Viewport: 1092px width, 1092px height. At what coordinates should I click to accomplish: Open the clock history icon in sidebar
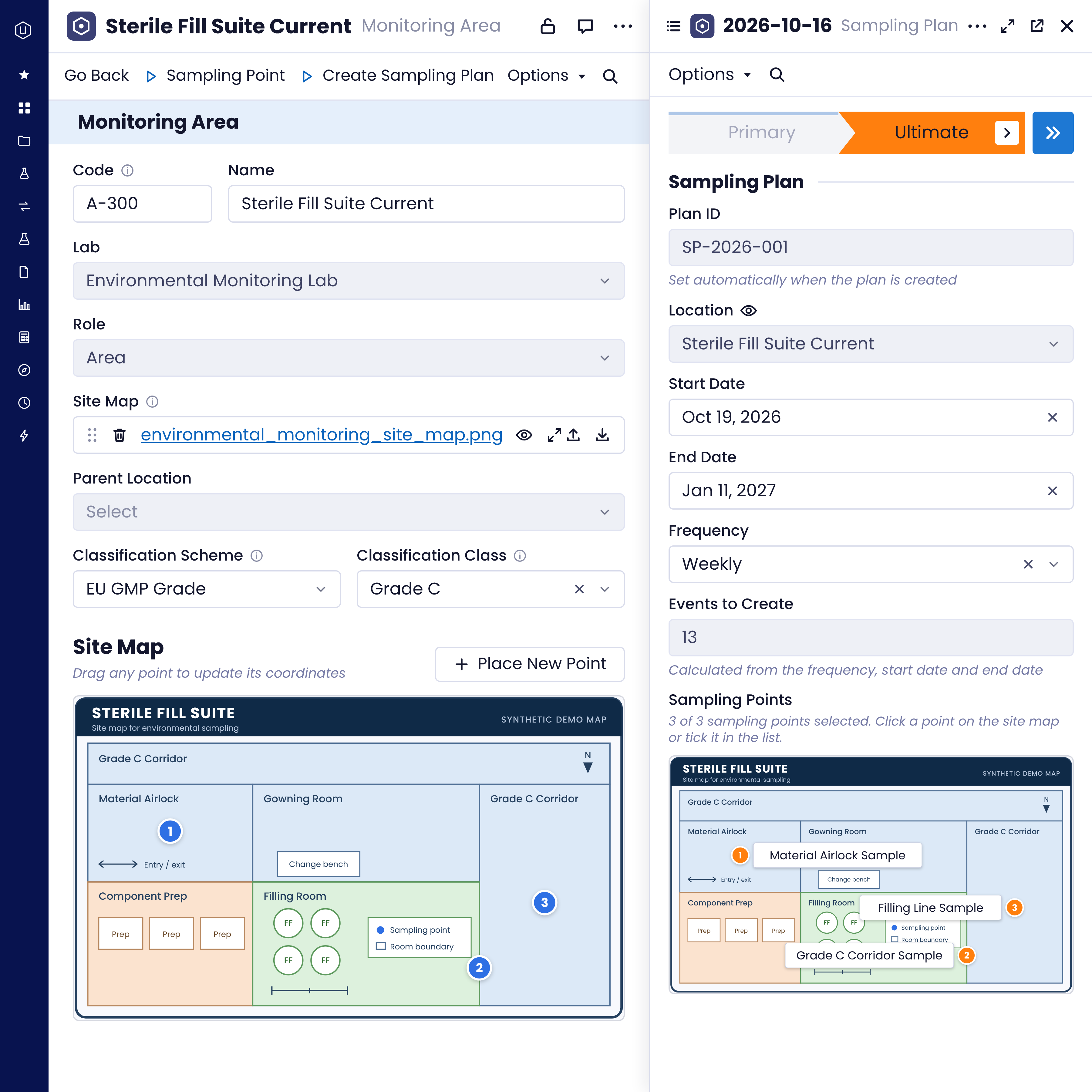(24, 403)
